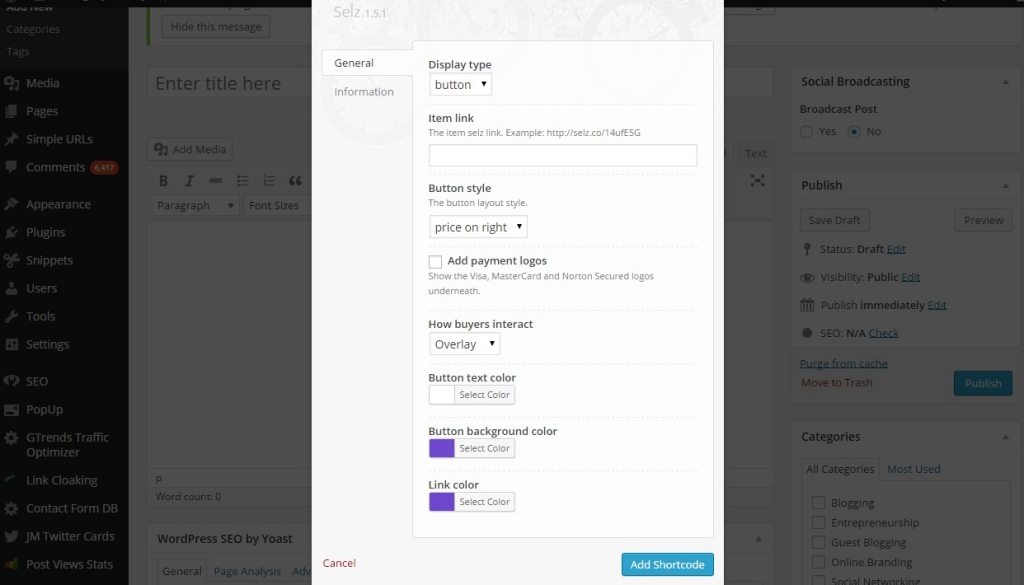Open the SEO sidebar icon
Viewport: 1024px width, 585px height.
pos(11,381)
